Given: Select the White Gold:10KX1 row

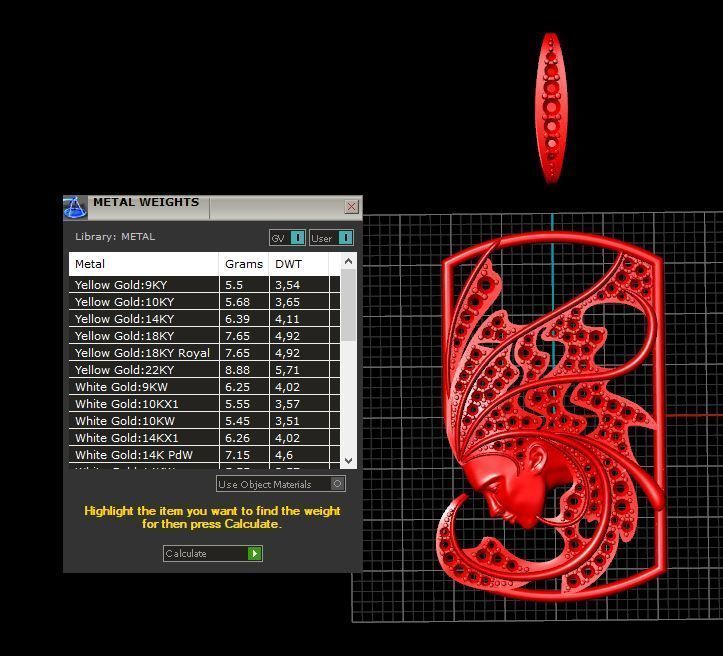Looking at the screenshot, I should (204, 404).
